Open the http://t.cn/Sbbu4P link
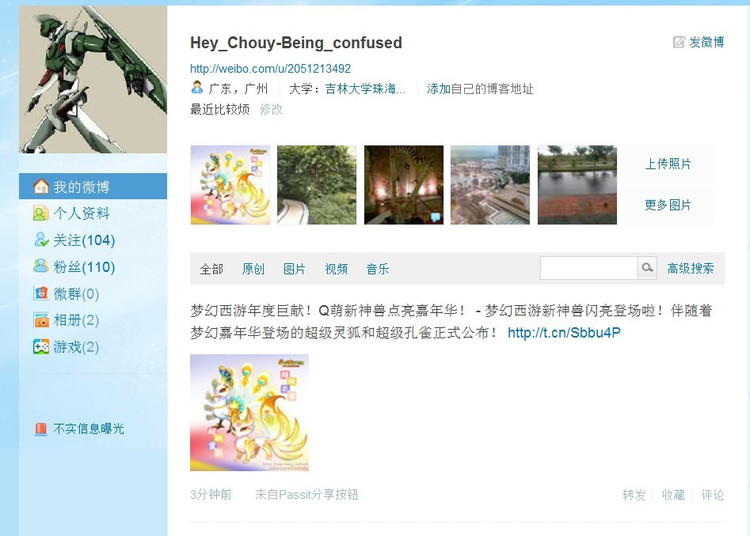750x536 pixels. point(564,332)
